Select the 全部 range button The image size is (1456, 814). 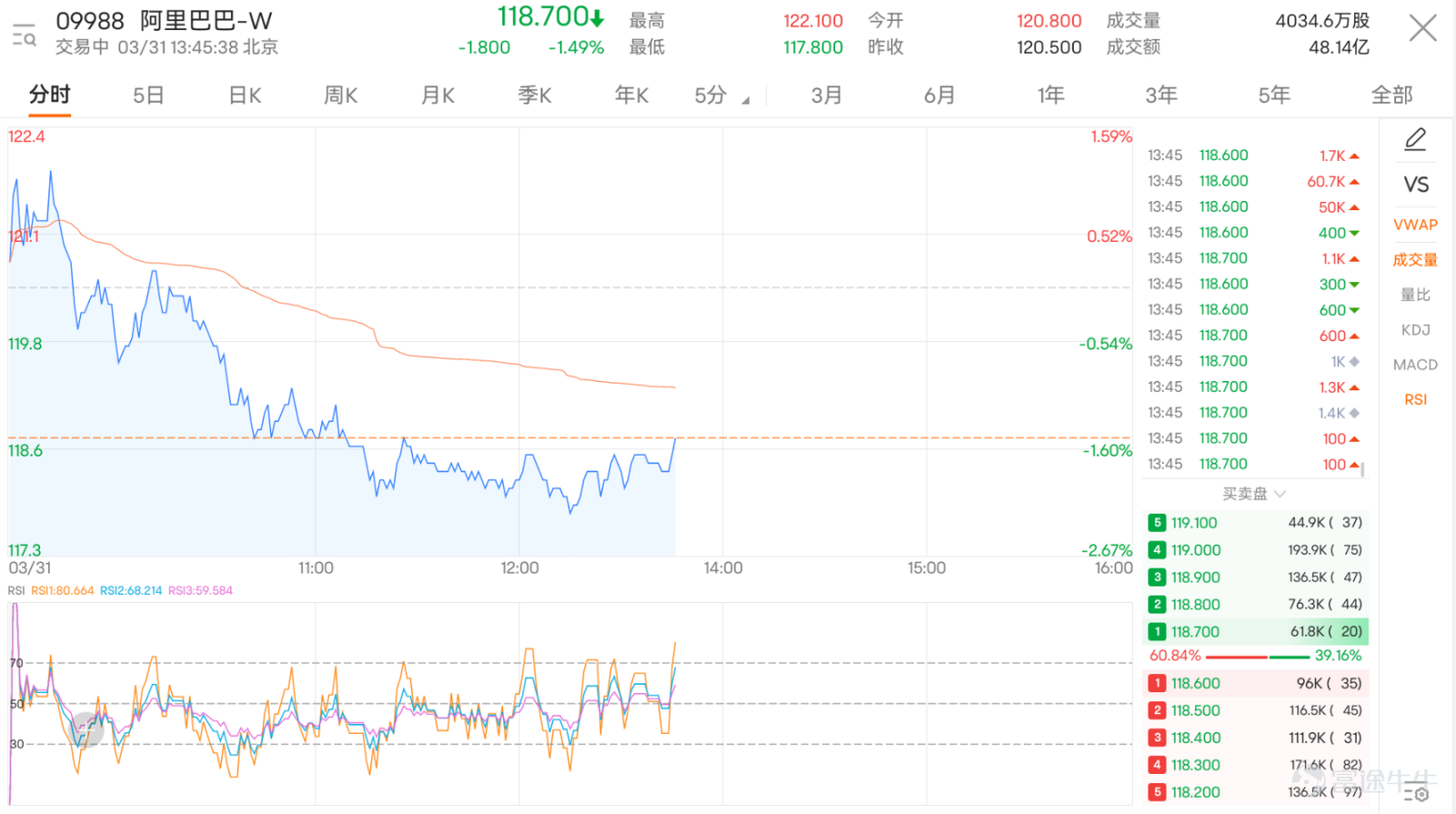pos(1391,95)
